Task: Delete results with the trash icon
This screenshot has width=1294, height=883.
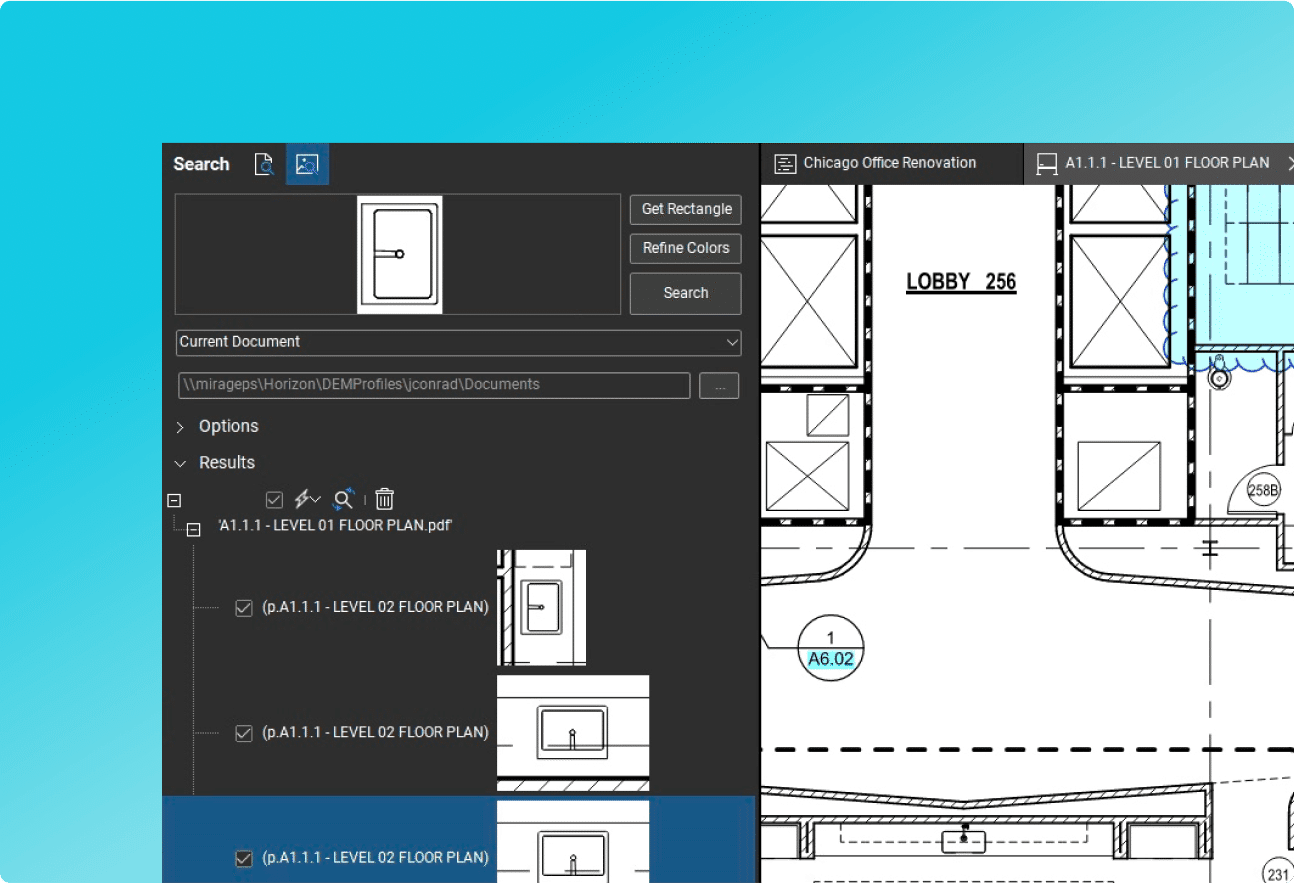Action: 385,499
